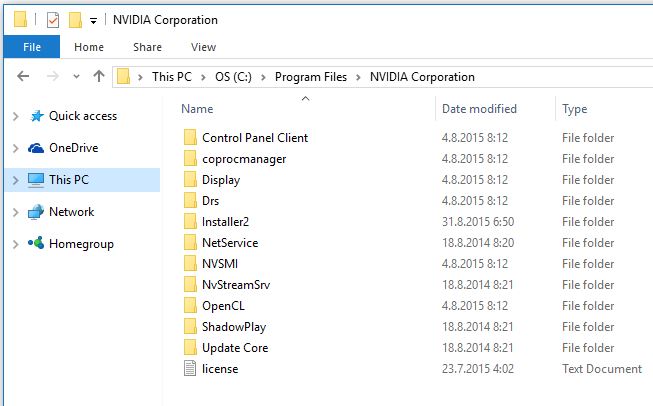The height and width of the screenshot is (406, 653).
Task: Click the Up one level arrow
Action: coord(99,76)
